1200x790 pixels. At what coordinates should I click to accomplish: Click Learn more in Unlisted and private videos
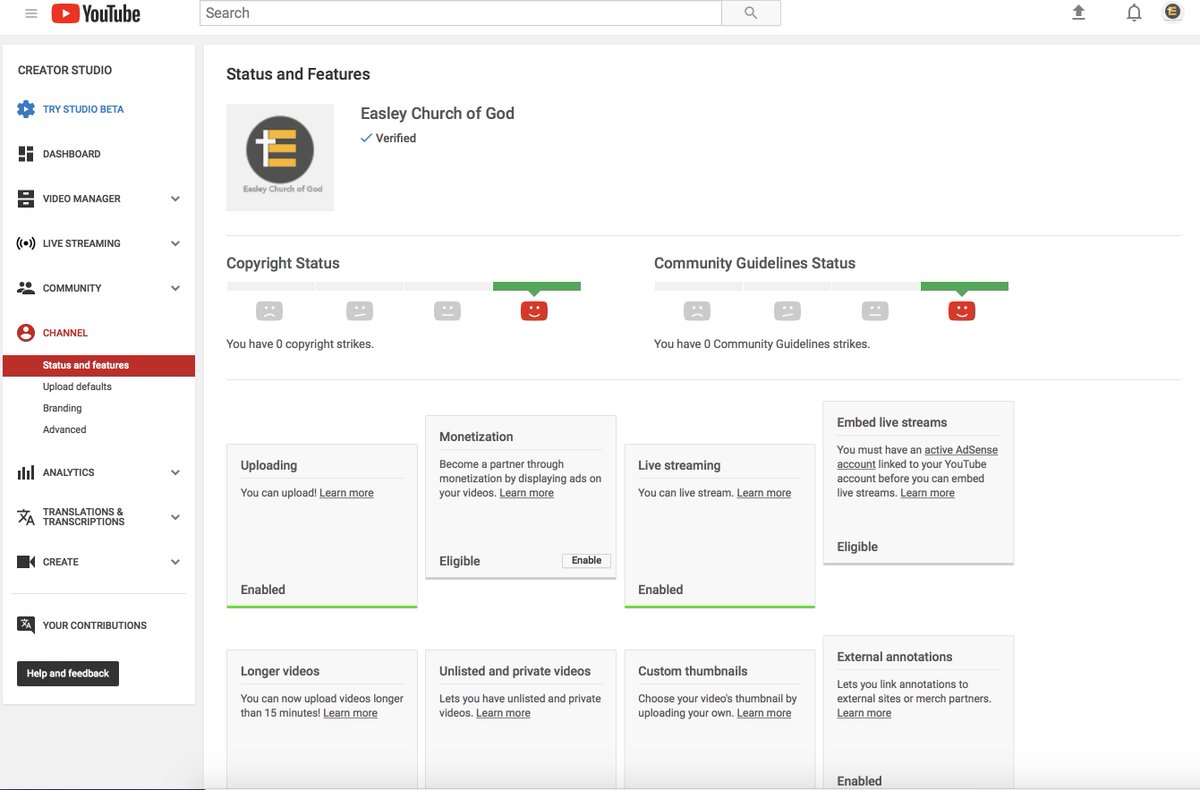503,713
